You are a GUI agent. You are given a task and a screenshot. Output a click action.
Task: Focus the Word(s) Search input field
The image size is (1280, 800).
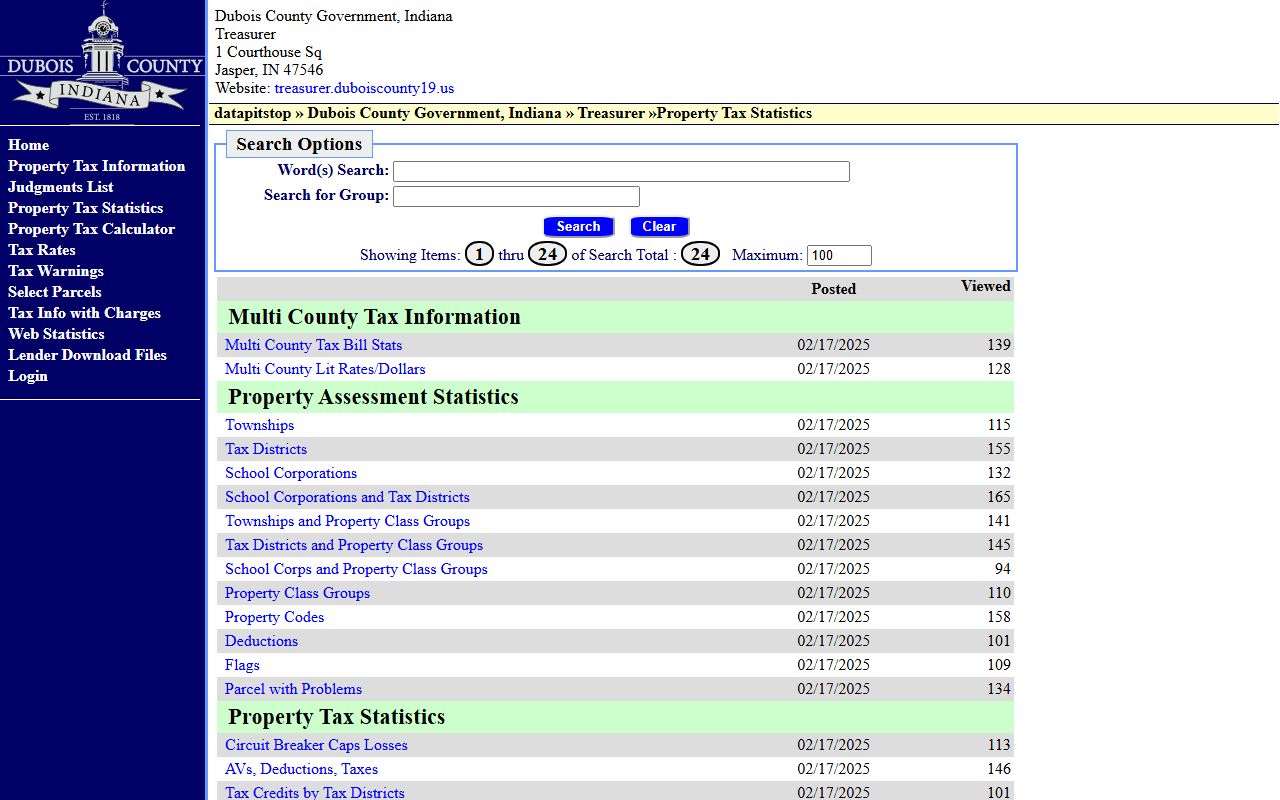pyautogui.click(x=621, y=171)
